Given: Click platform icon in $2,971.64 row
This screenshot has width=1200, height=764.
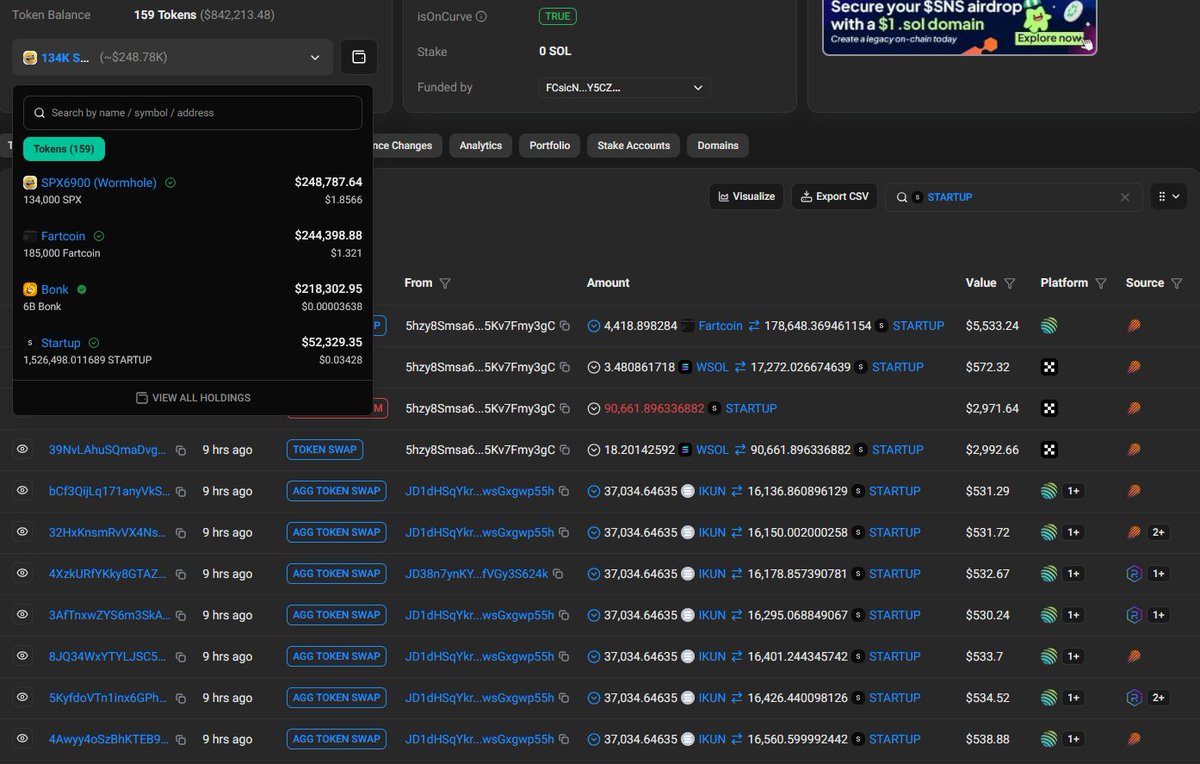Looking at the screenshot, I should [1049, 409].
